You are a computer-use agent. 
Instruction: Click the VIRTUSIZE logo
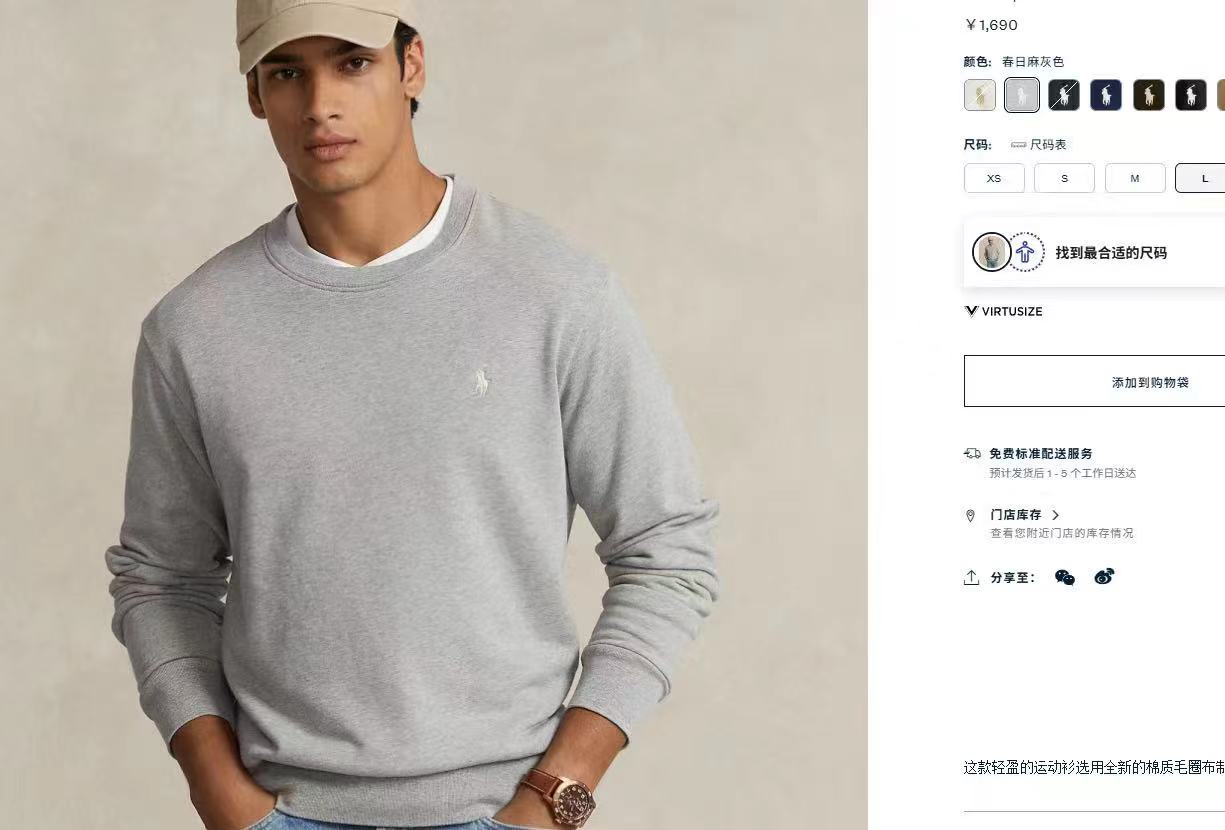(x=1003, y=311)
